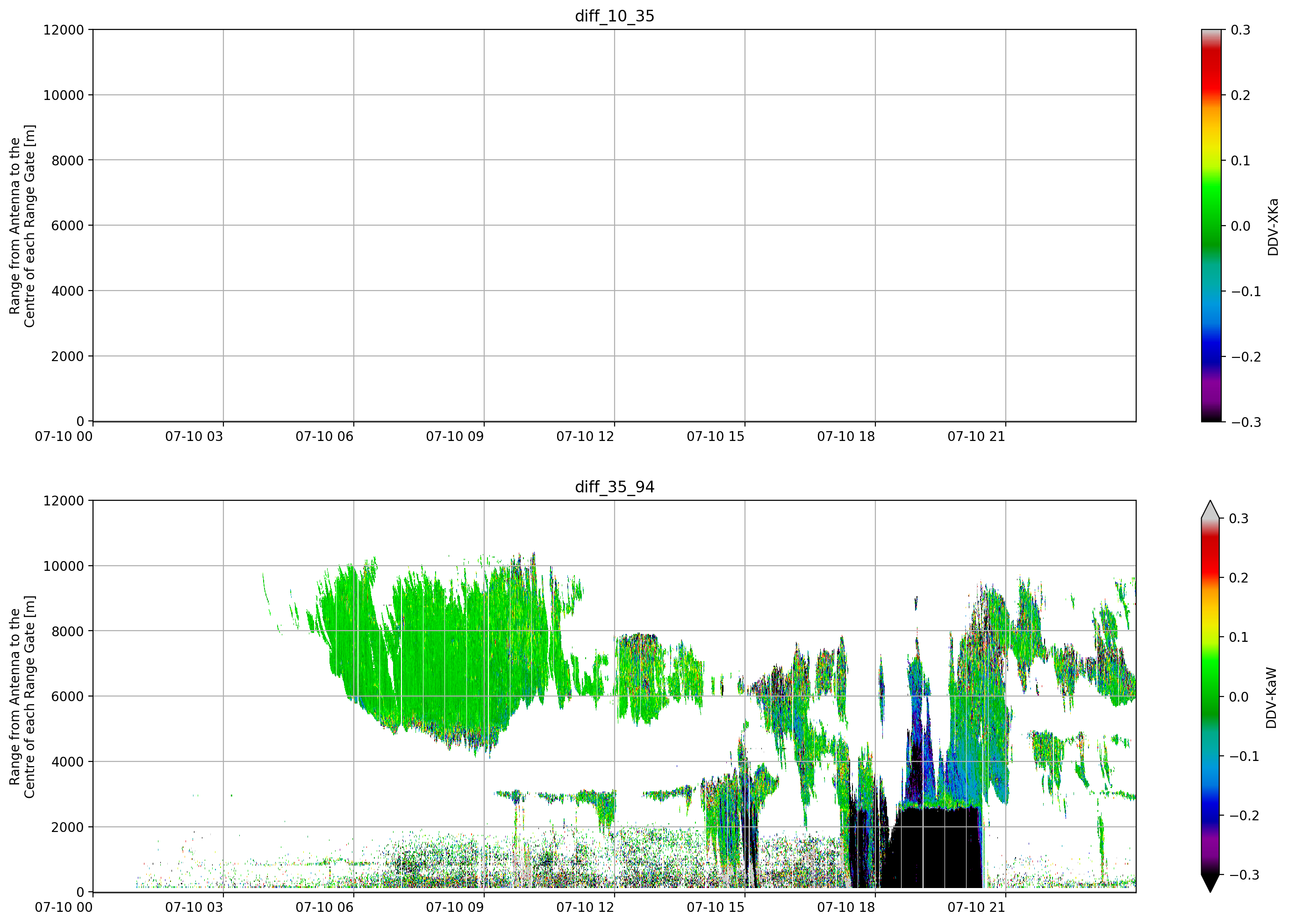The width and height of the screenshot is (1289, 924).
Task: Click the 2000 y-tick on the diff_10_35 plot
Action: tap(68, 356)
